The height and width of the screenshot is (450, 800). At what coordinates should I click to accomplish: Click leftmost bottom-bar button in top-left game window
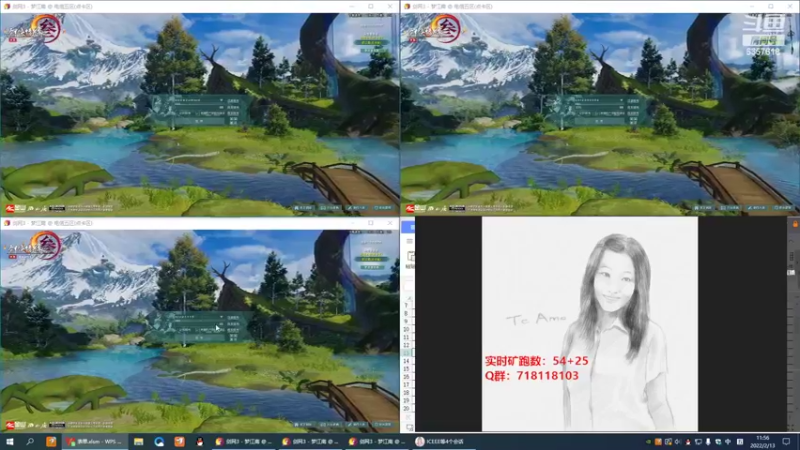pos(304,208)
